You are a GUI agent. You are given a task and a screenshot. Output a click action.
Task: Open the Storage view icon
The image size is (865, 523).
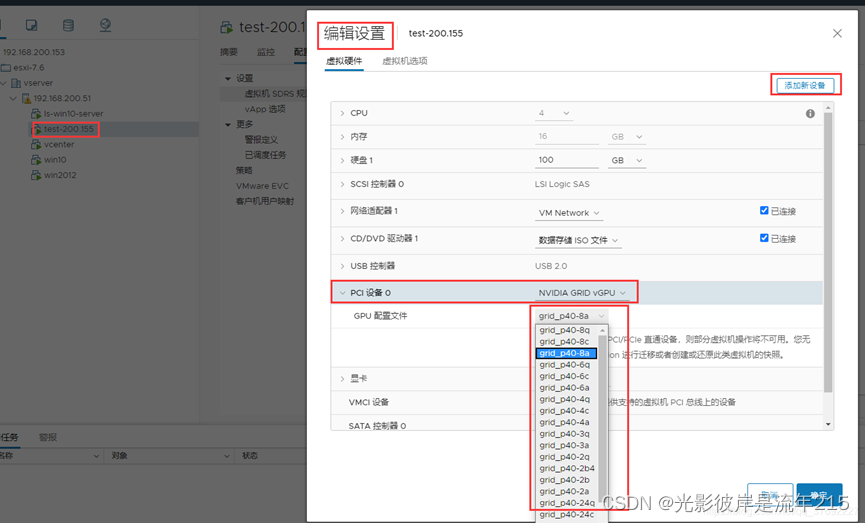[68, 25]
